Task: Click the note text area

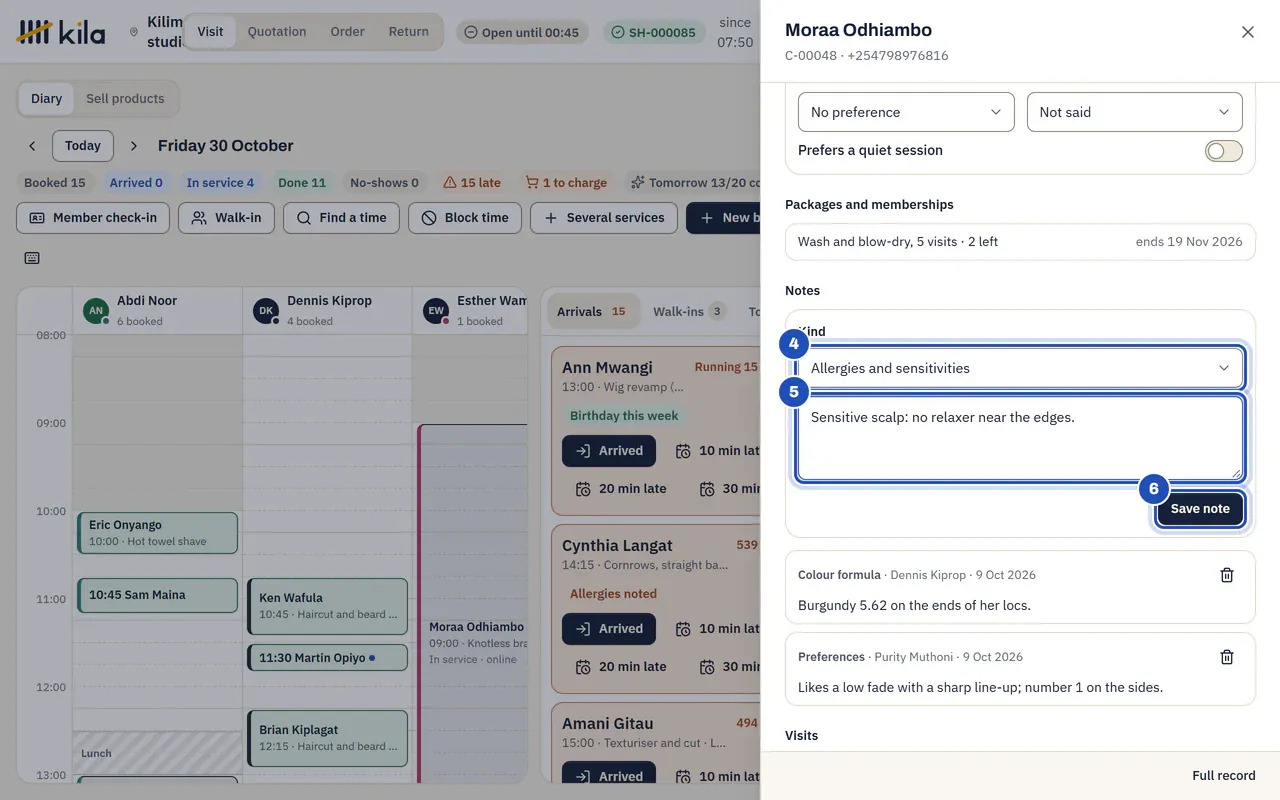Action: coord(1020,438)
